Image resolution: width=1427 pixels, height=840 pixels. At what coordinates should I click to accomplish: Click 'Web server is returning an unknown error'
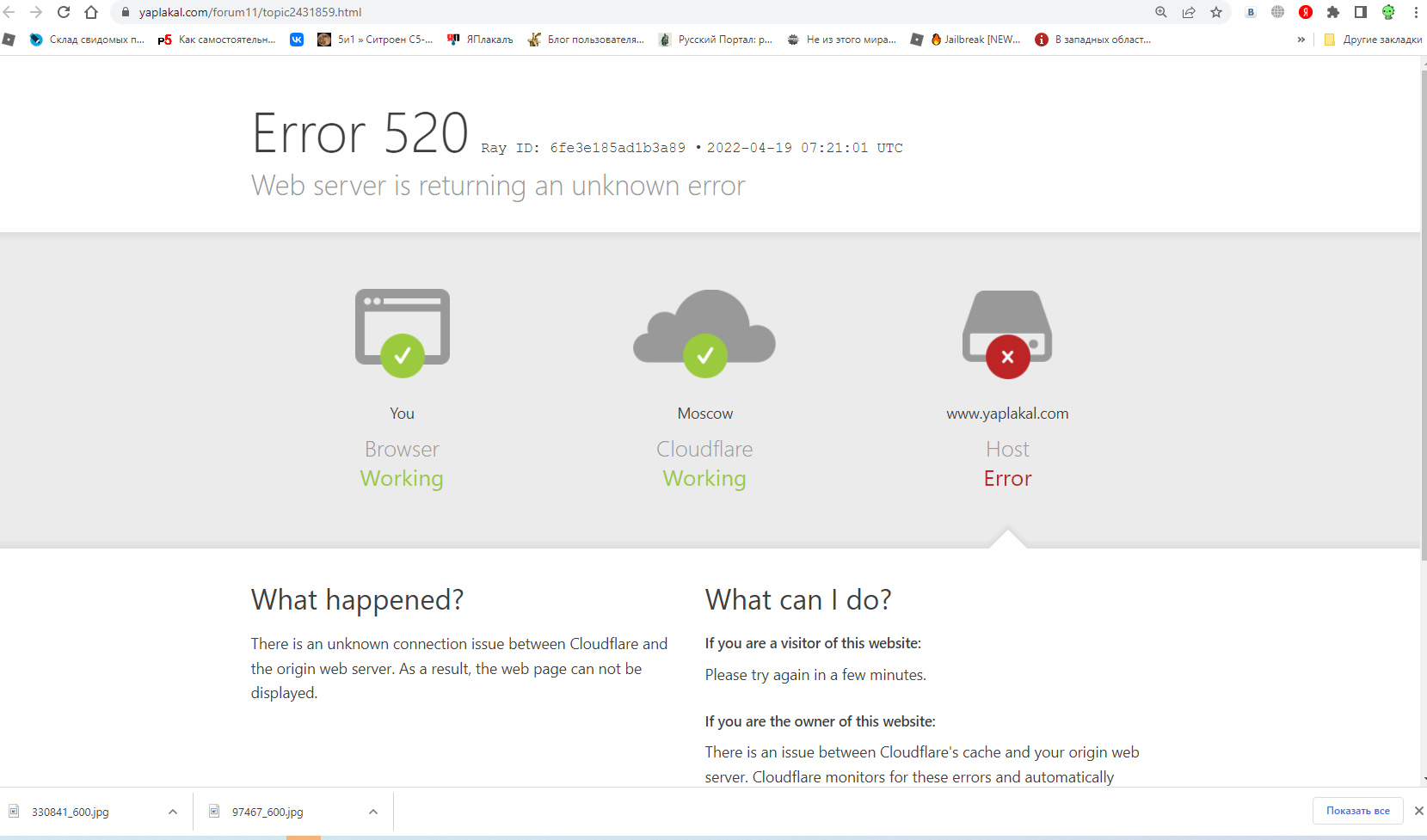click(498, 186)
